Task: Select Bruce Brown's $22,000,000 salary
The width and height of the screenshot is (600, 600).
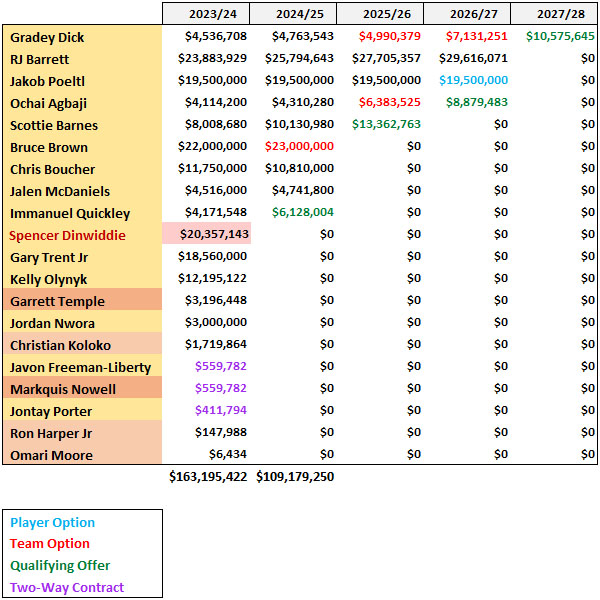Action: point(212,146)
